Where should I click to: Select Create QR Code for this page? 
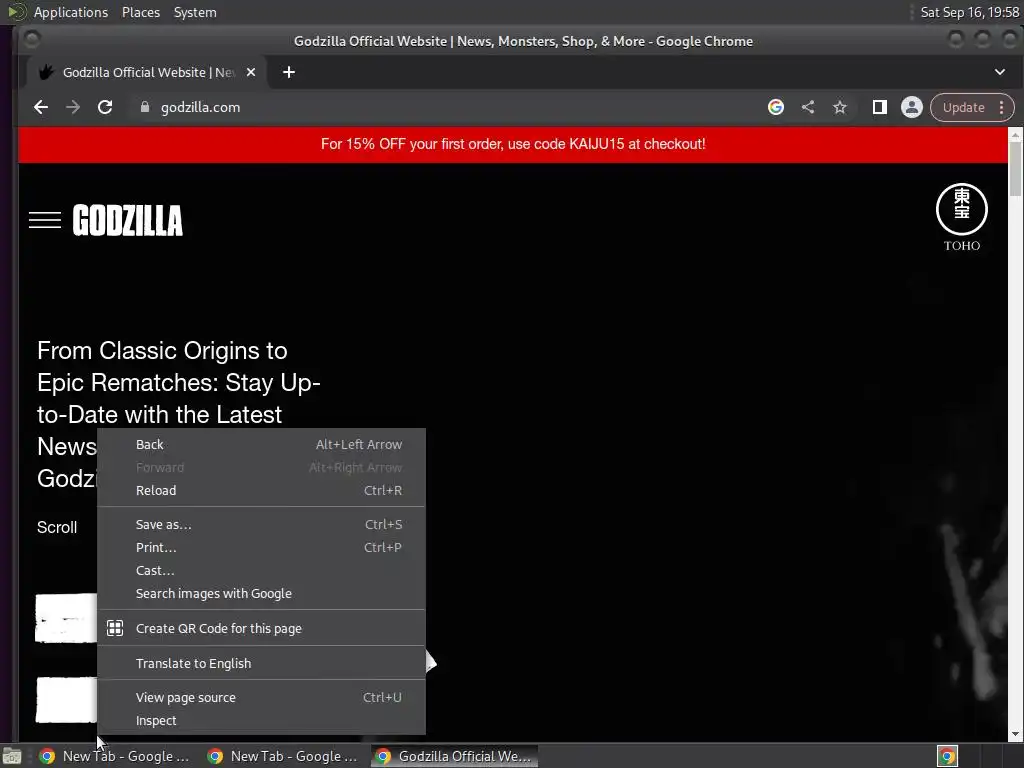261,628
